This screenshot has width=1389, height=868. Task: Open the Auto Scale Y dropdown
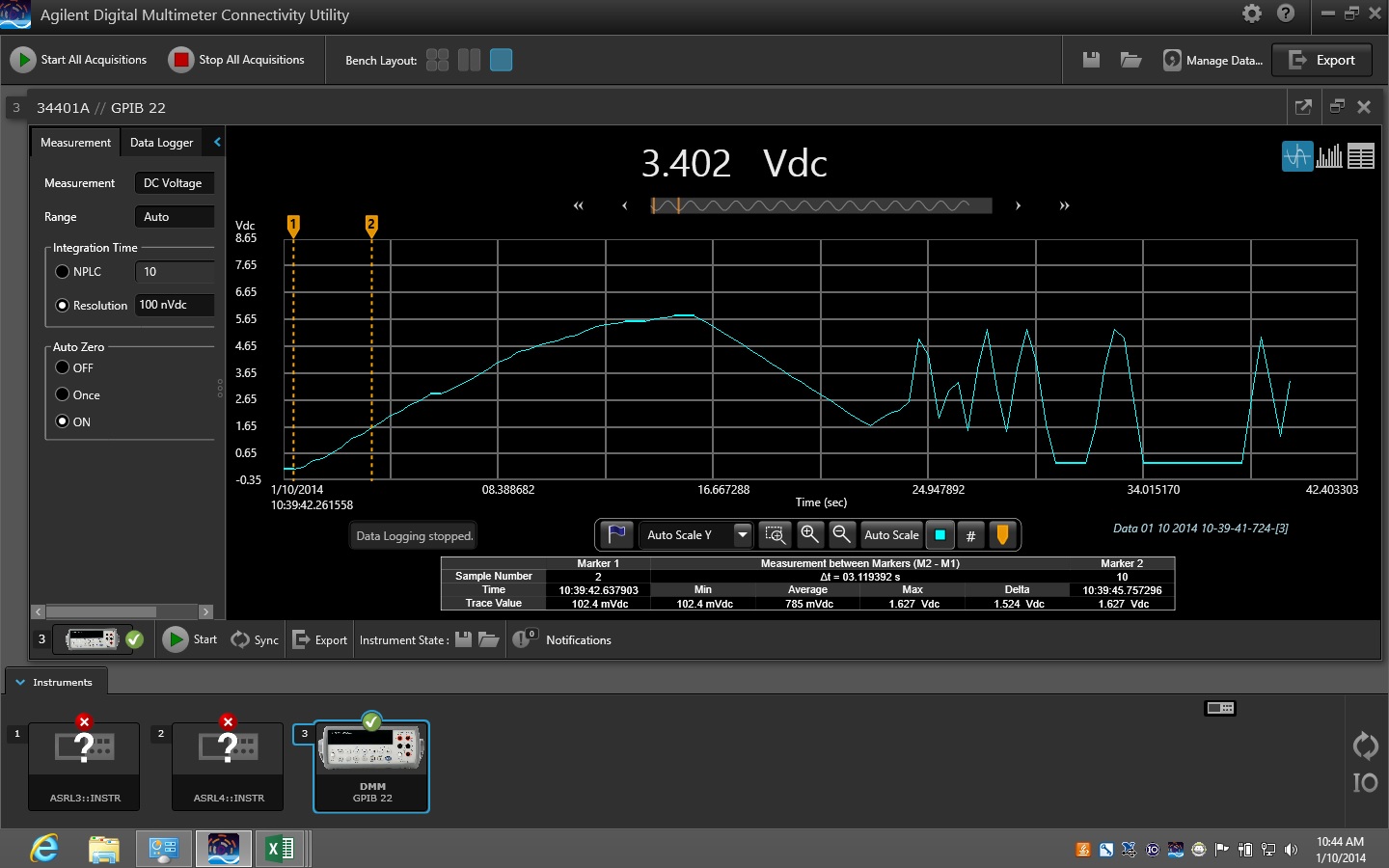pos(742,534)
